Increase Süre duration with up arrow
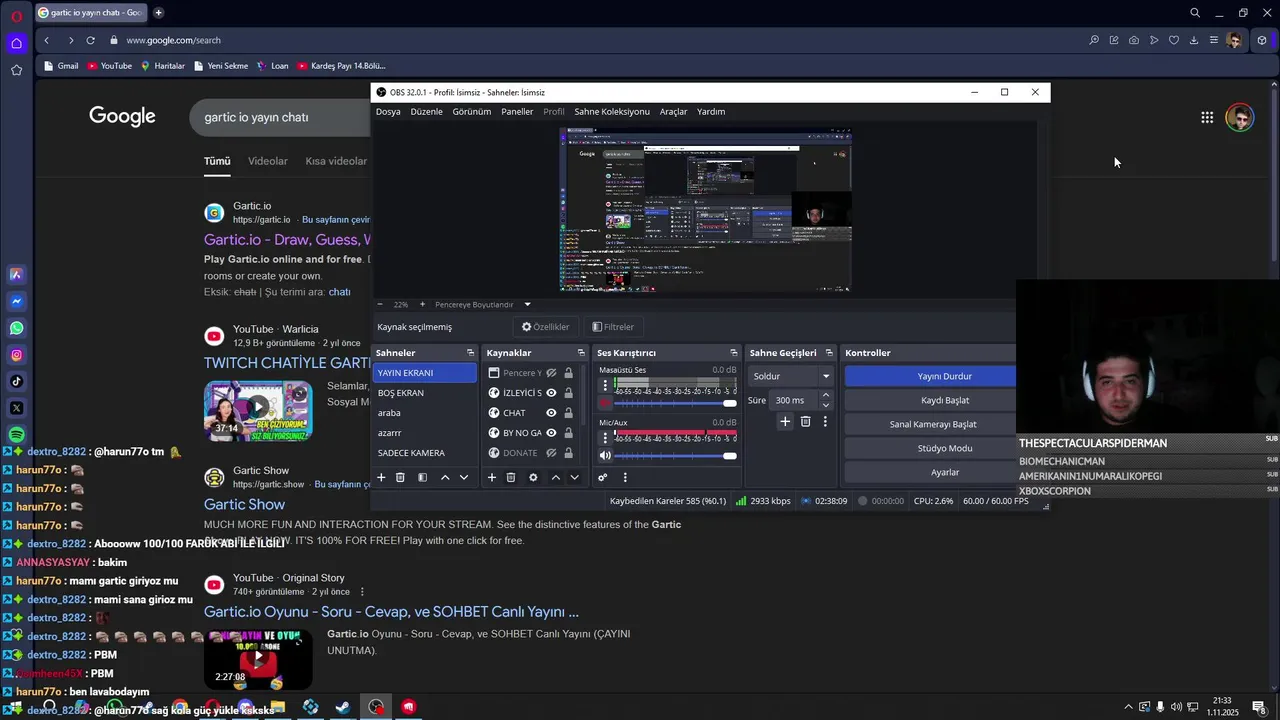This screenshot has height=720, width=1280. click(x=825, y=395)
